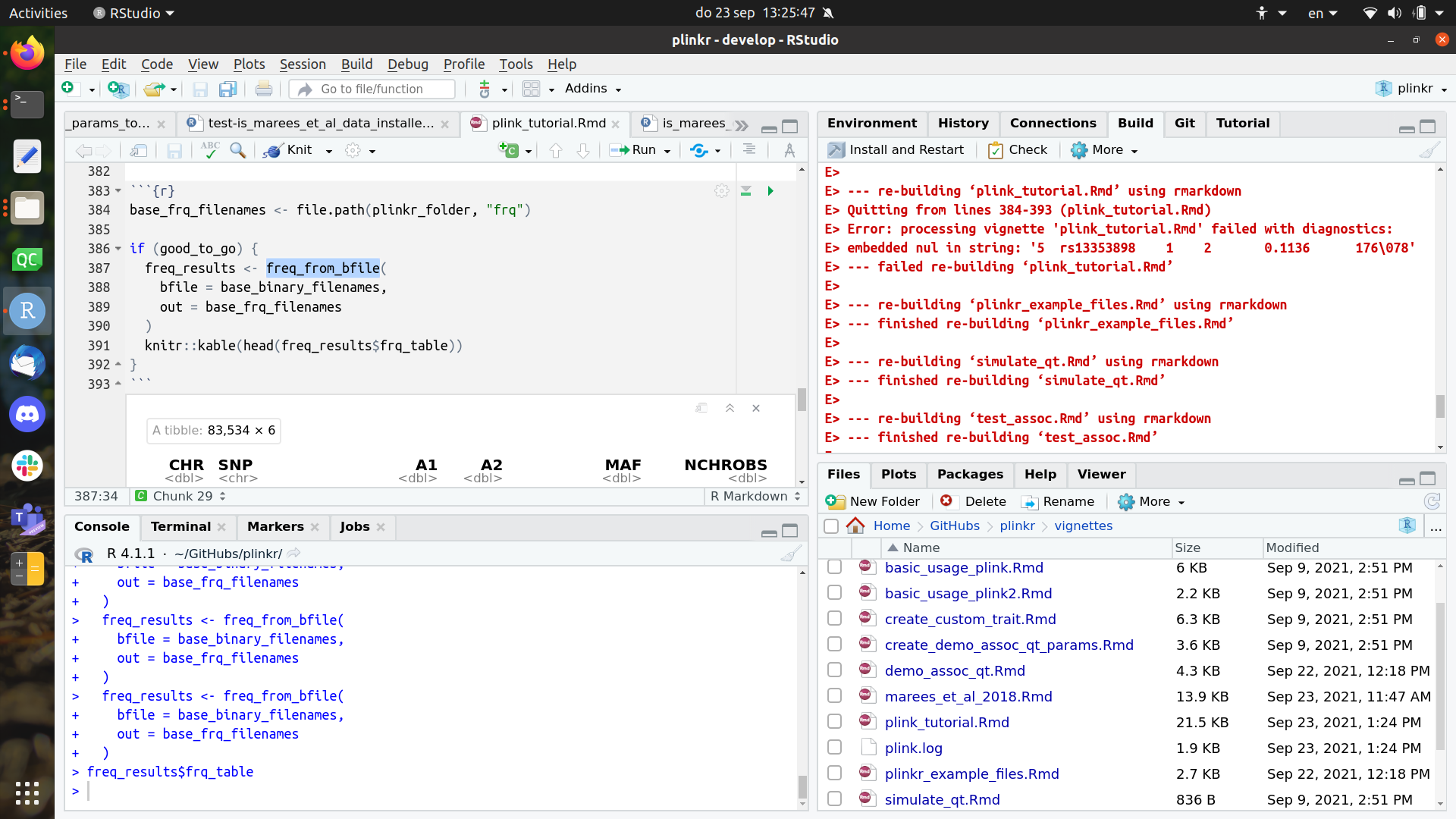This screenshot has height=819, width=1456.
Task: Switch to the Git tab
Action: click(x=1185, y=123)
